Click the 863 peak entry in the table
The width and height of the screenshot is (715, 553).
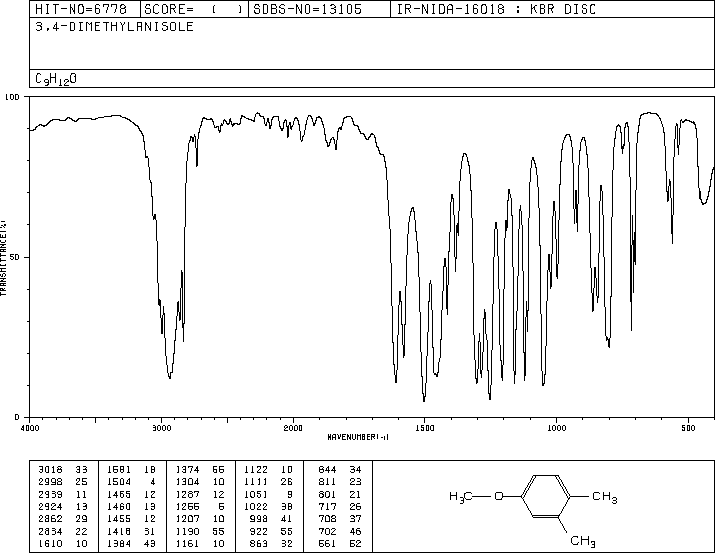pyautogui.click(x=271, y=544)
